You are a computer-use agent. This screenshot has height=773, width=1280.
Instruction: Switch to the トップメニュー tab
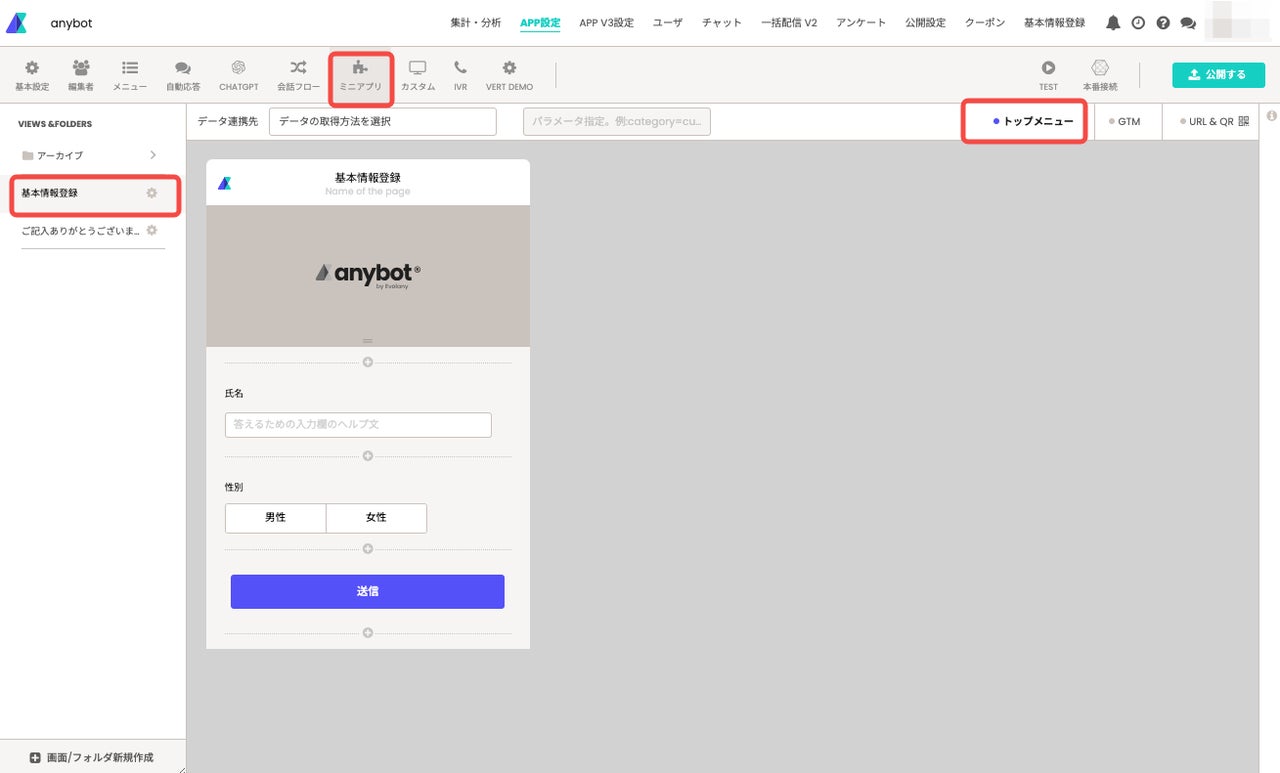1033,121
